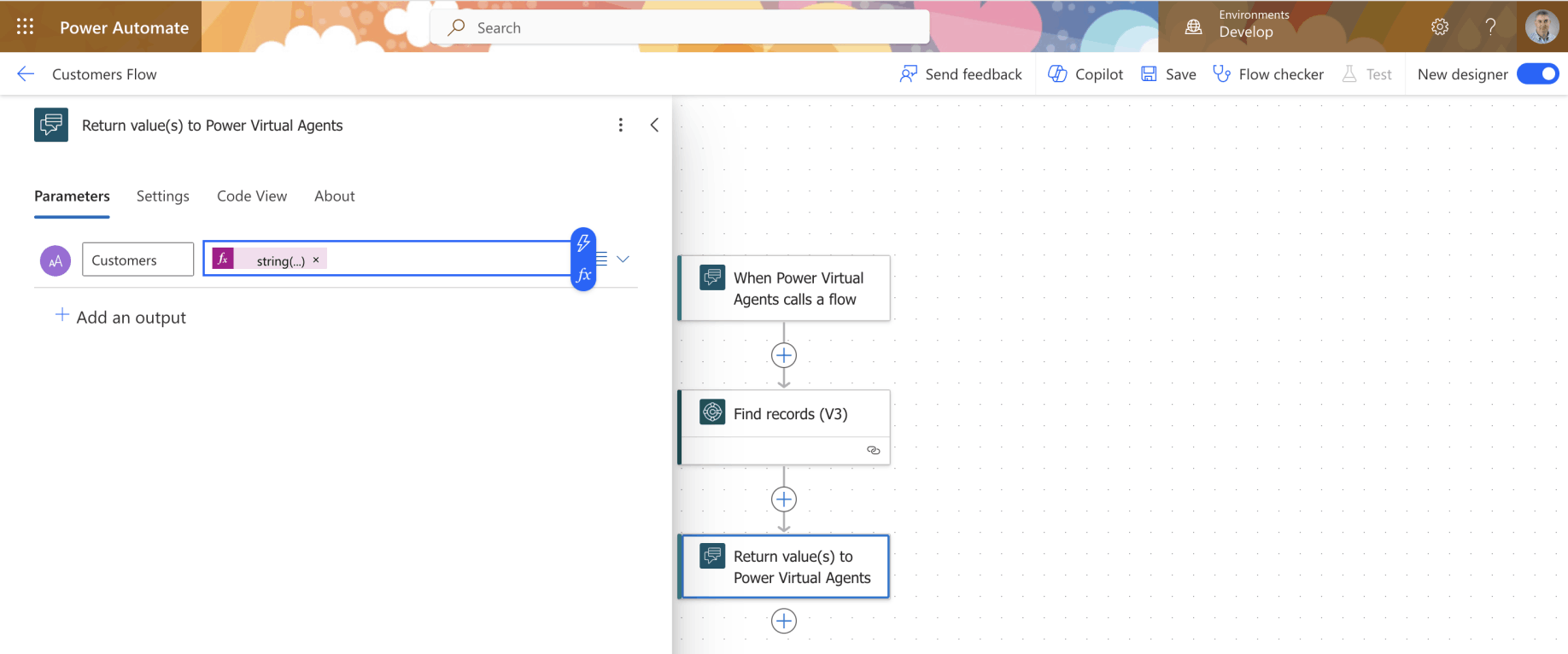Switch to the About tab
1568x654 pixels.
tap(335, 196)
